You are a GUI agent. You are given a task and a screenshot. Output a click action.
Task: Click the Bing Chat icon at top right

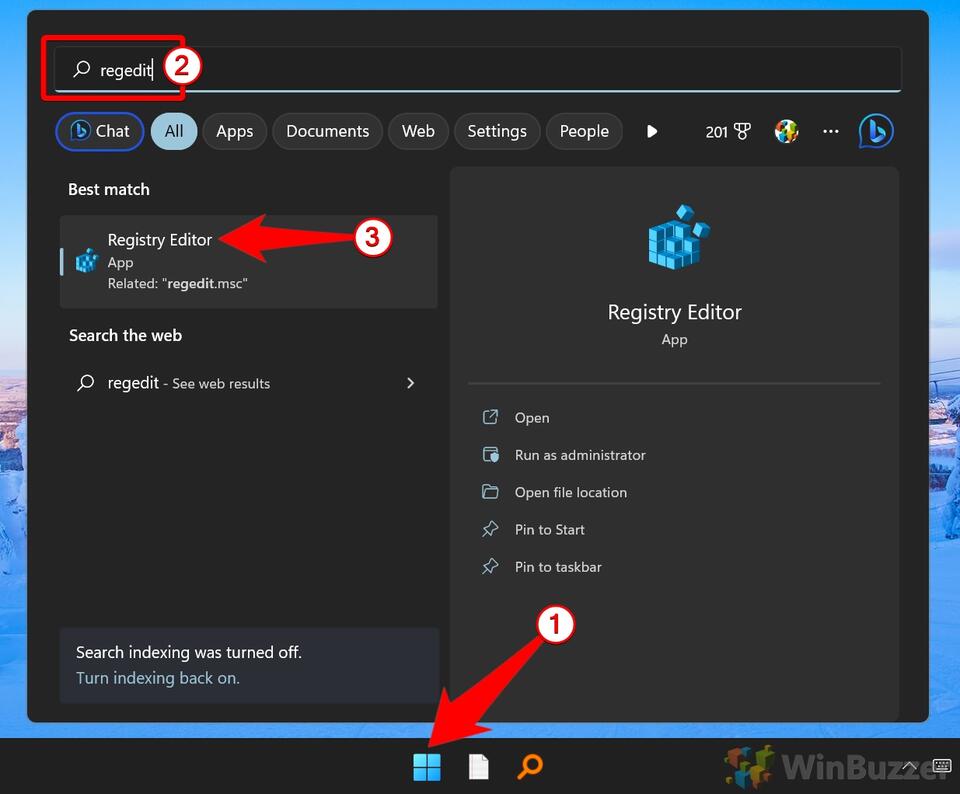tap(875, 131)
